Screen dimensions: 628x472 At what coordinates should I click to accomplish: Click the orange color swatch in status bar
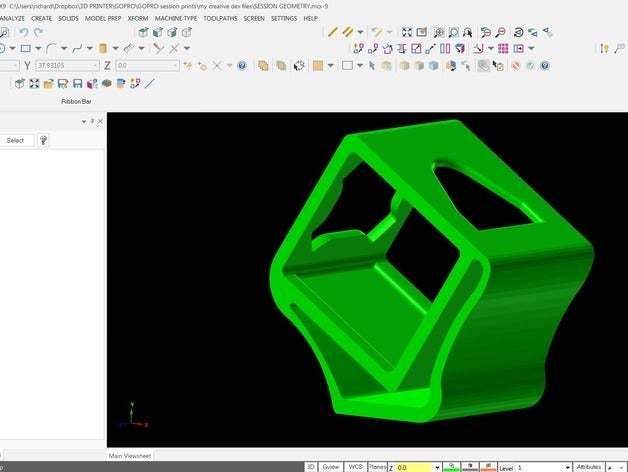point(488,467)
